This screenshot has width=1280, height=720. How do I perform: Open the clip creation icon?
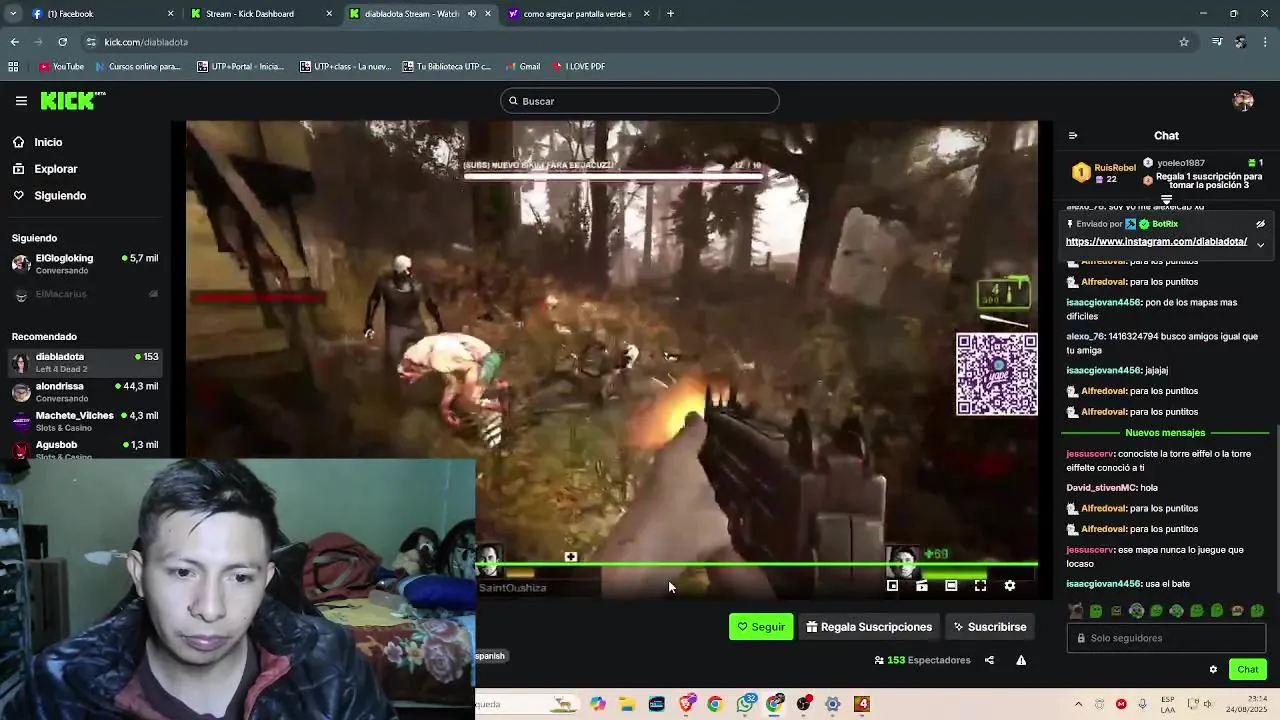coord(922,586)
